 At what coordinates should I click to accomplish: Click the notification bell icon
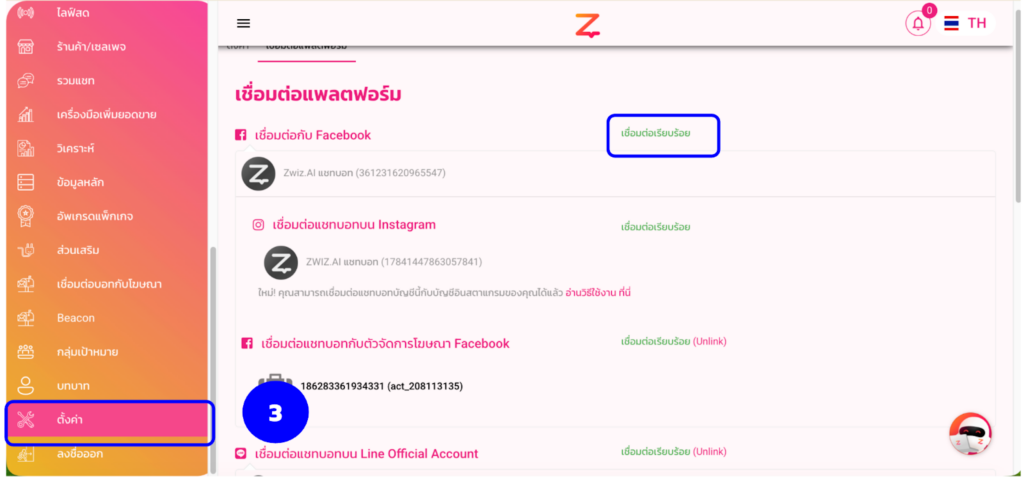(918, 24)
